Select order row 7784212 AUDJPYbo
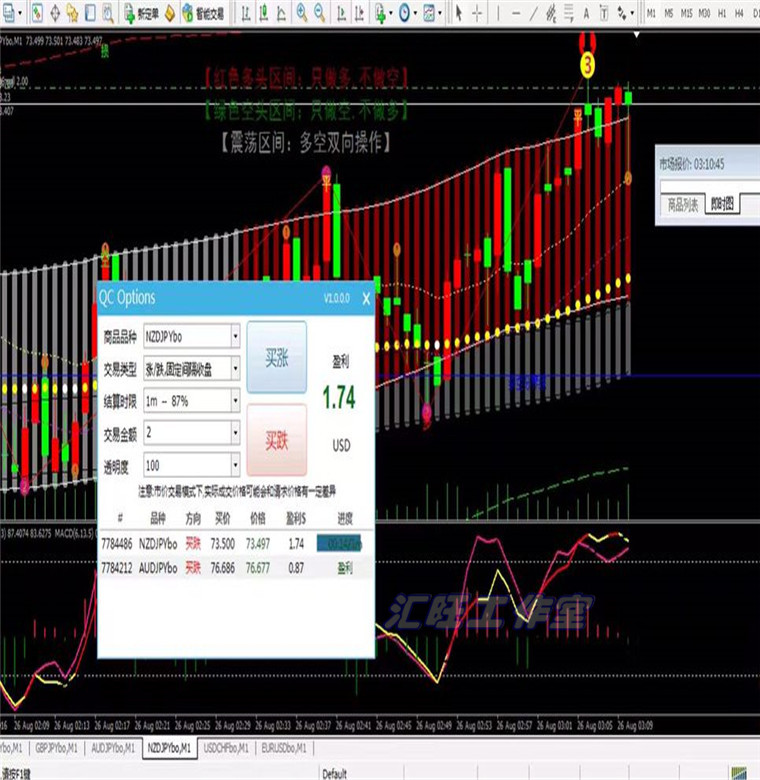The width and height of the screenshot is (760, 780). [236, 568]
